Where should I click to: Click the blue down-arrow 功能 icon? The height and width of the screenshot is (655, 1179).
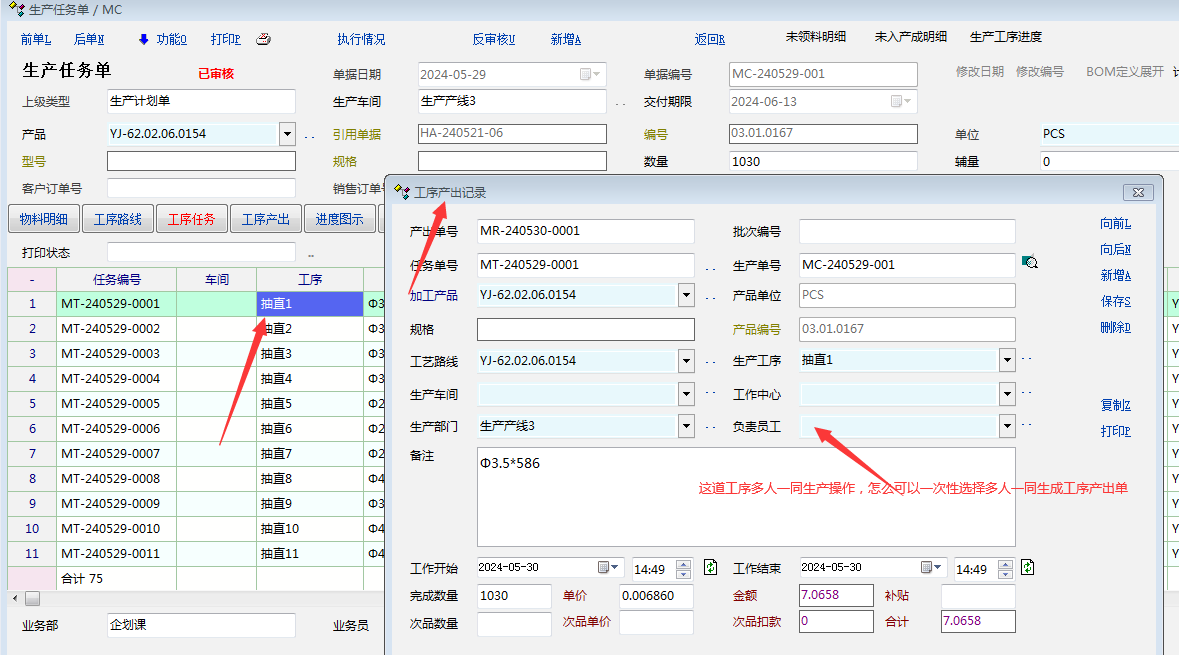click(x=143, y=40)
